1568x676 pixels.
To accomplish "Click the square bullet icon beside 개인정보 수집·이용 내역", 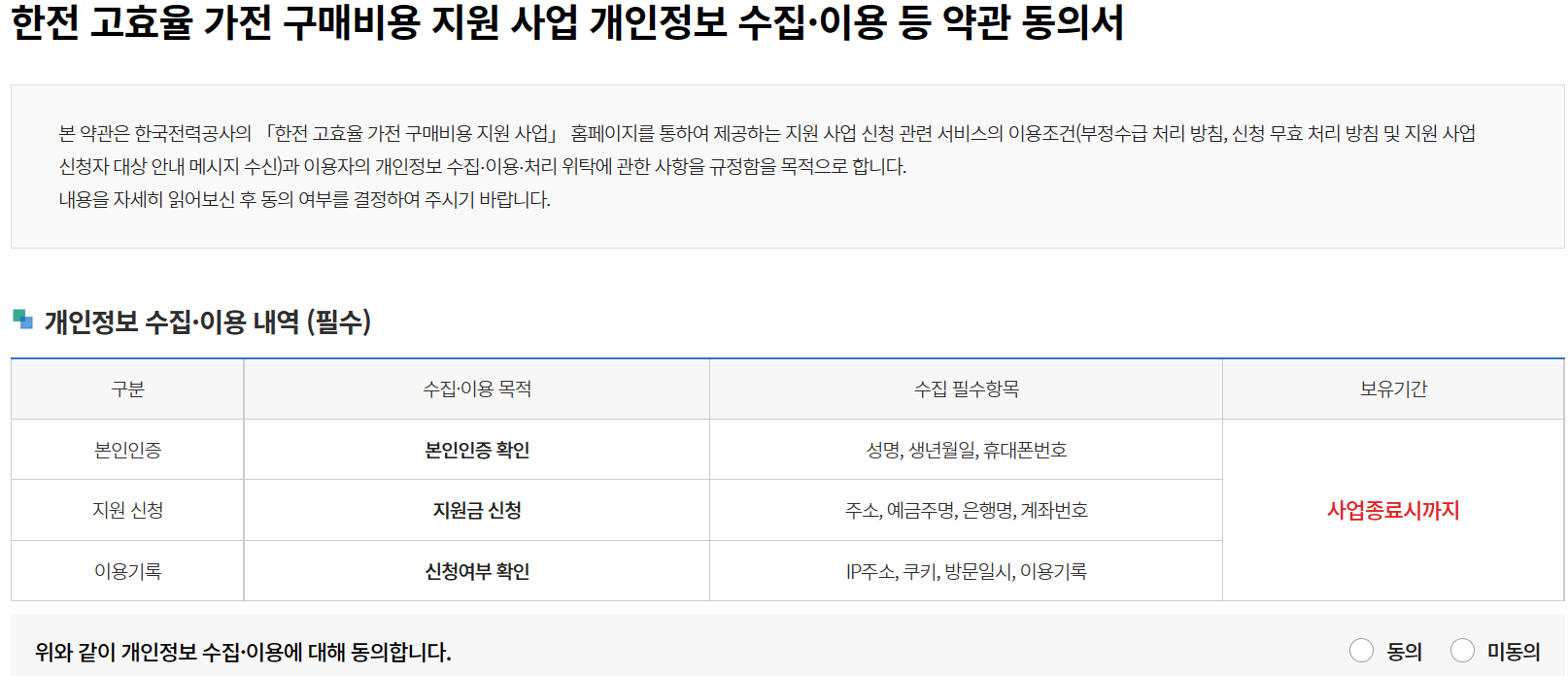I will coord(22,319).
